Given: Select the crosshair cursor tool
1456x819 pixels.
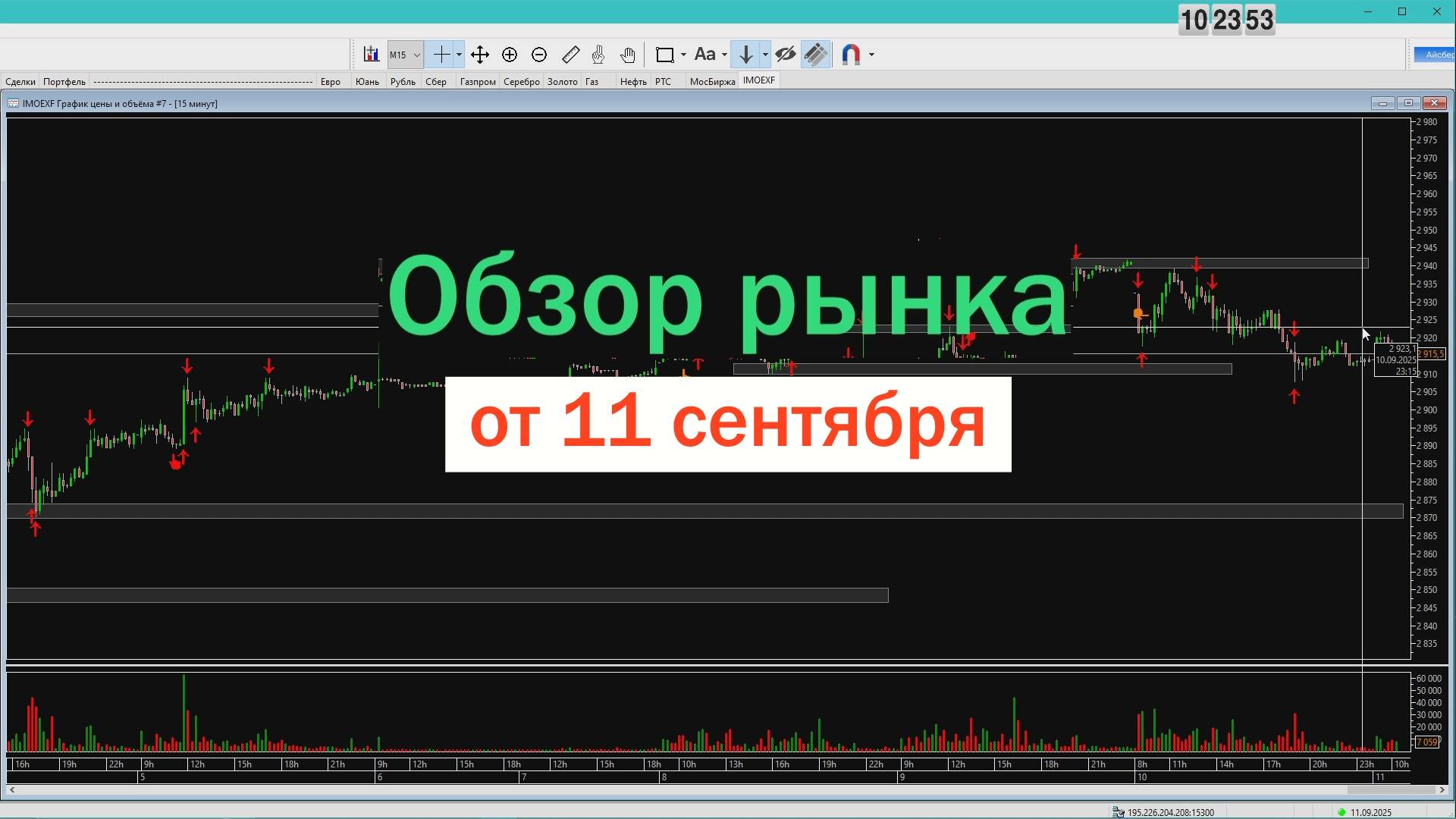Looking at the screenshot, I should 441,55.
